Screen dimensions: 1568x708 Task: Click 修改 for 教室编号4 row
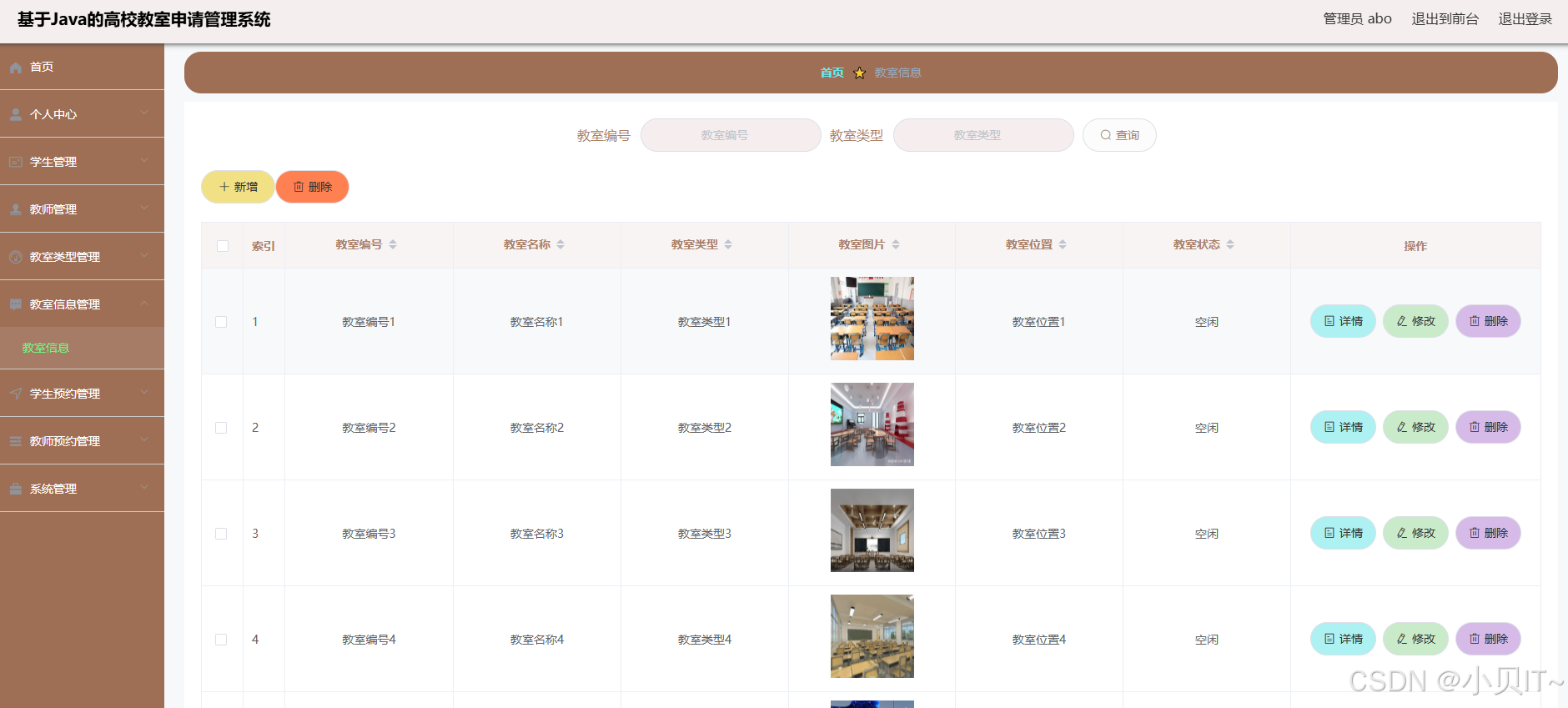[x=1415, y=639]
